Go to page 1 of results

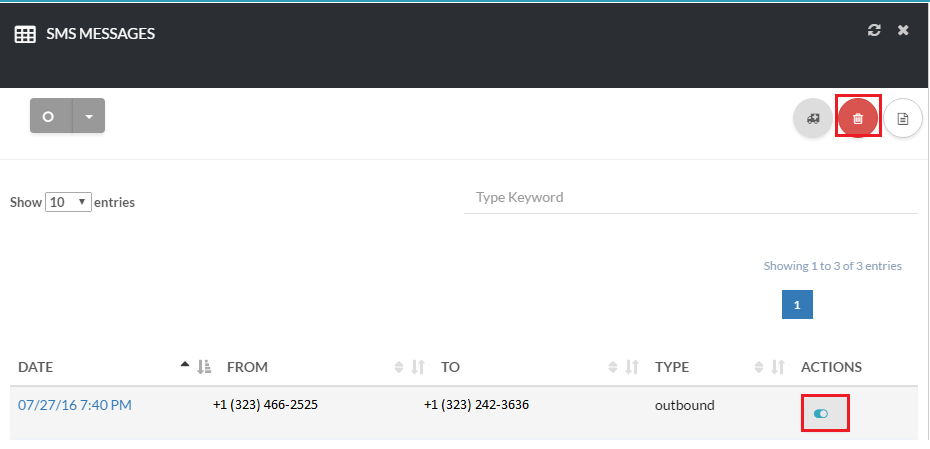pos(797,305)
